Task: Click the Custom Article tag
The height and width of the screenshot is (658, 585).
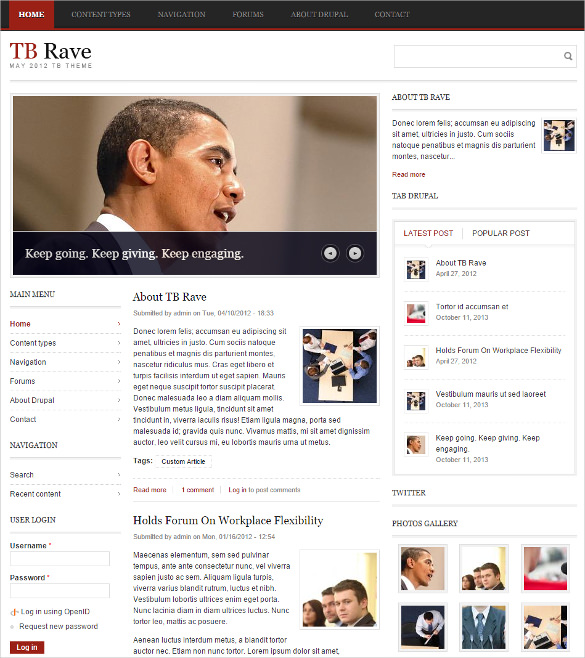Action: click(x=183, y=461)
